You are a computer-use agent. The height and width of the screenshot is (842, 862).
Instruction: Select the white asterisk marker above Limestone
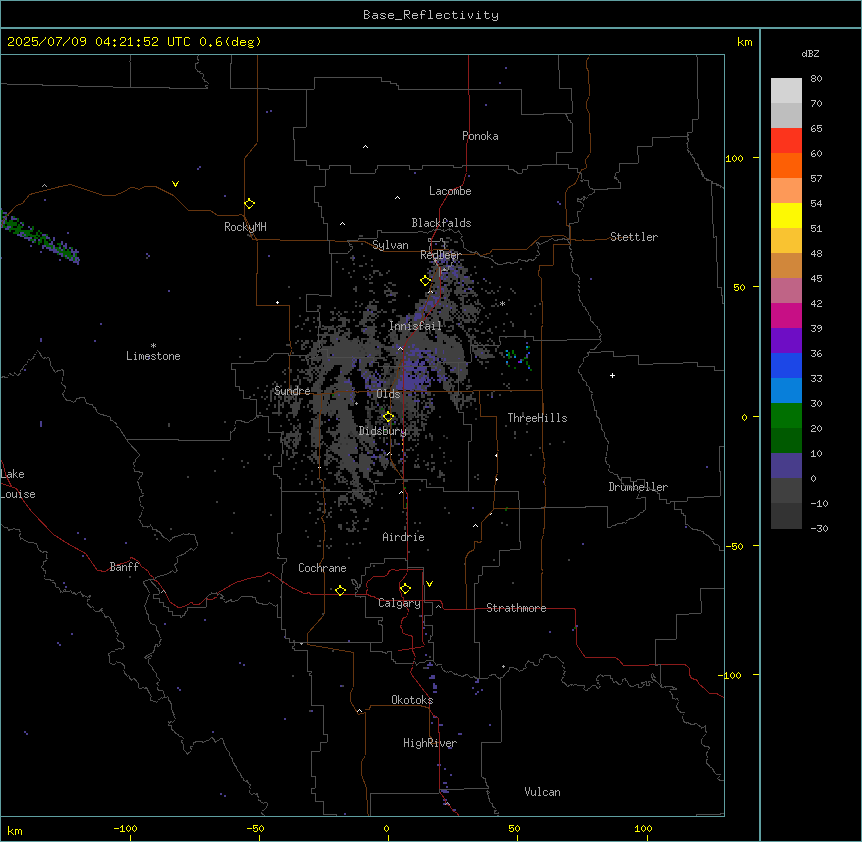click(153, 346)
